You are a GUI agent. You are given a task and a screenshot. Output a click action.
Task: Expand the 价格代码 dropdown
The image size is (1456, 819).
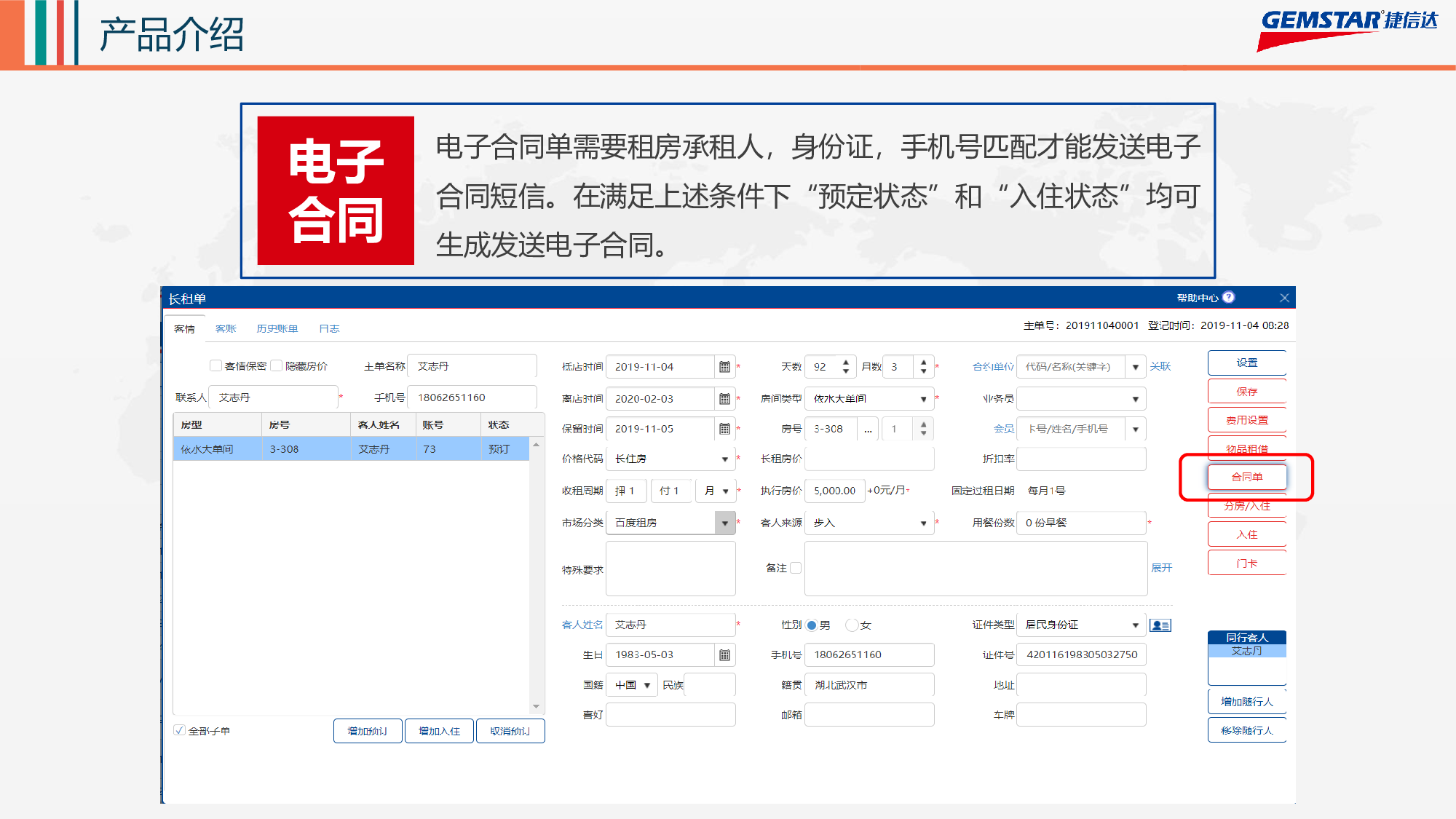pos(724,459)
